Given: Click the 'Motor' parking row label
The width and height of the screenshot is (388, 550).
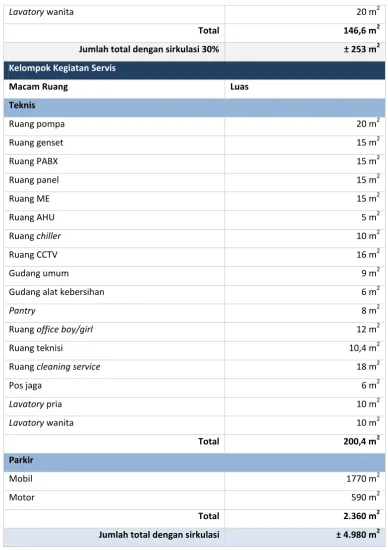Looking at the screenshot, I should (x=22, y=497).
